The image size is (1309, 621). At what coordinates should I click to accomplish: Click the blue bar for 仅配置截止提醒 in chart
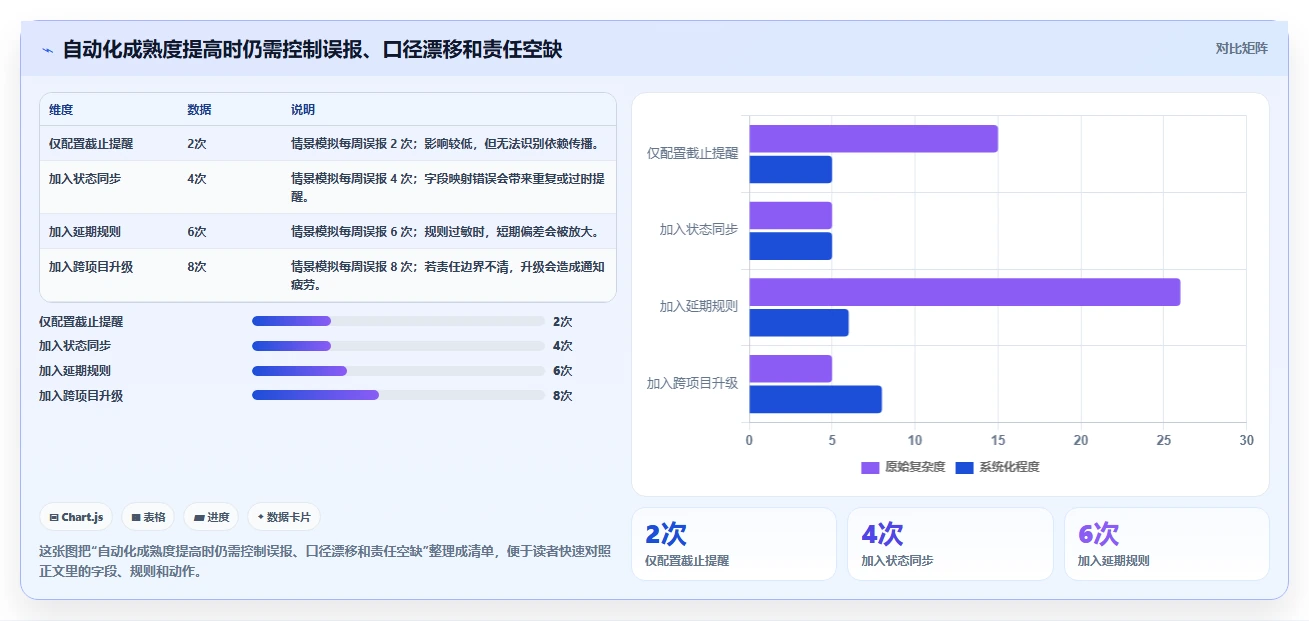tap(790, 170)
